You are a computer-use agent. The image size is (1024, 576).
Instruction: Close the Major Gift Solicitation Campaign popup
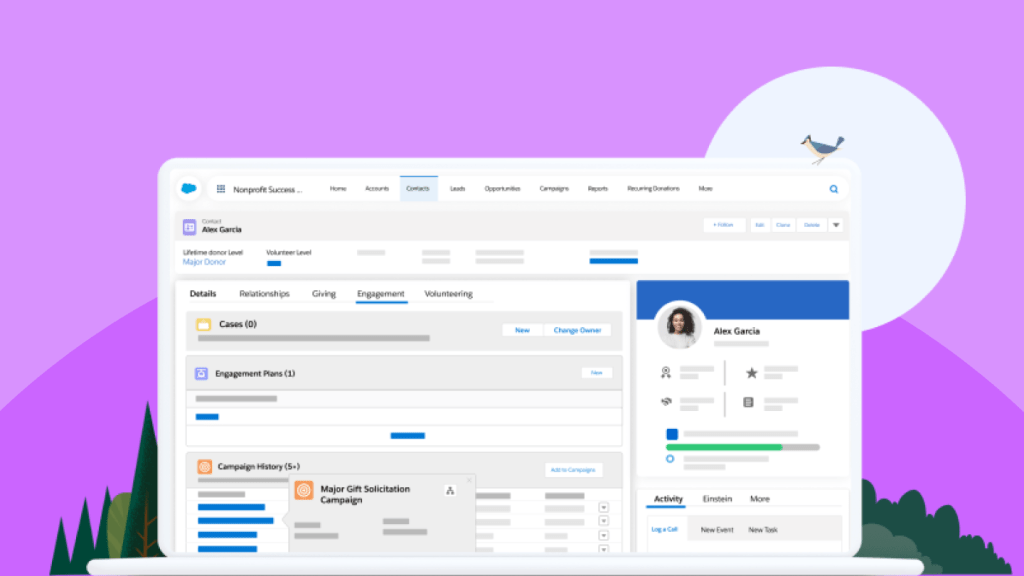(x=469, y=481)
